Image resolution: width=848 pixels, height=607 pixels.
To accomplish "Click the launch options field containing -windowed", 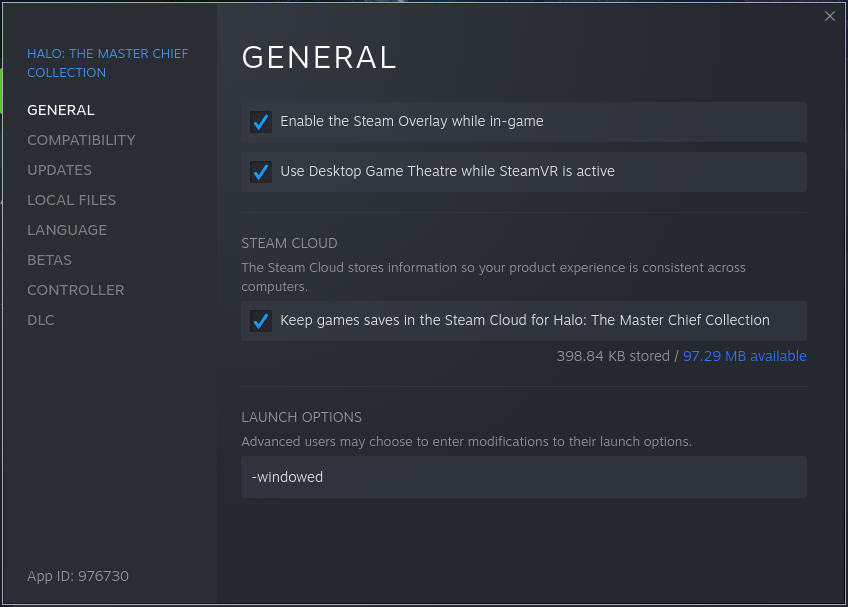I will [x=523, y=477].
